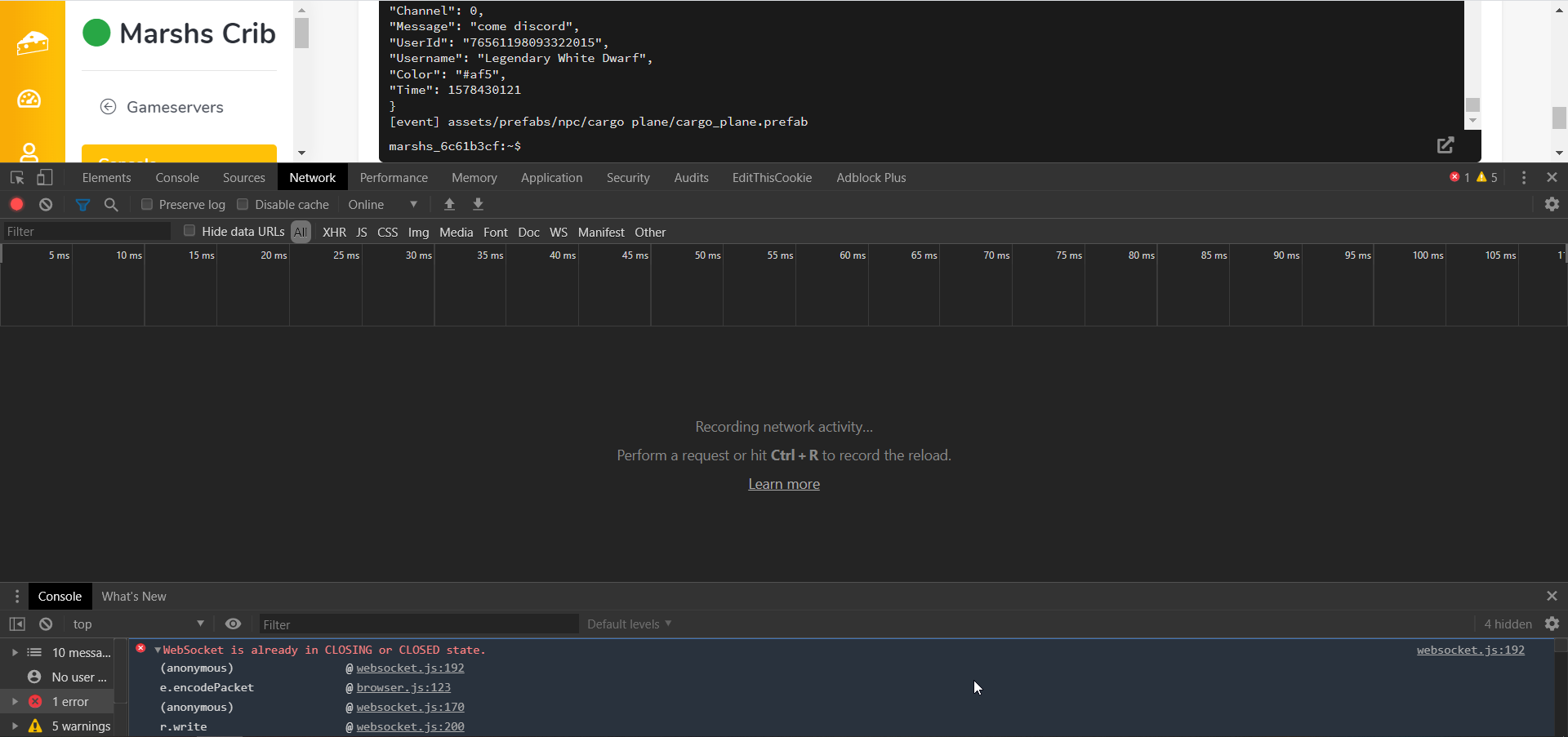The height and width of the screenshot is (737, 1568).
Task: Open the What's New drawer tab
Action: click(x=134, y=597)
